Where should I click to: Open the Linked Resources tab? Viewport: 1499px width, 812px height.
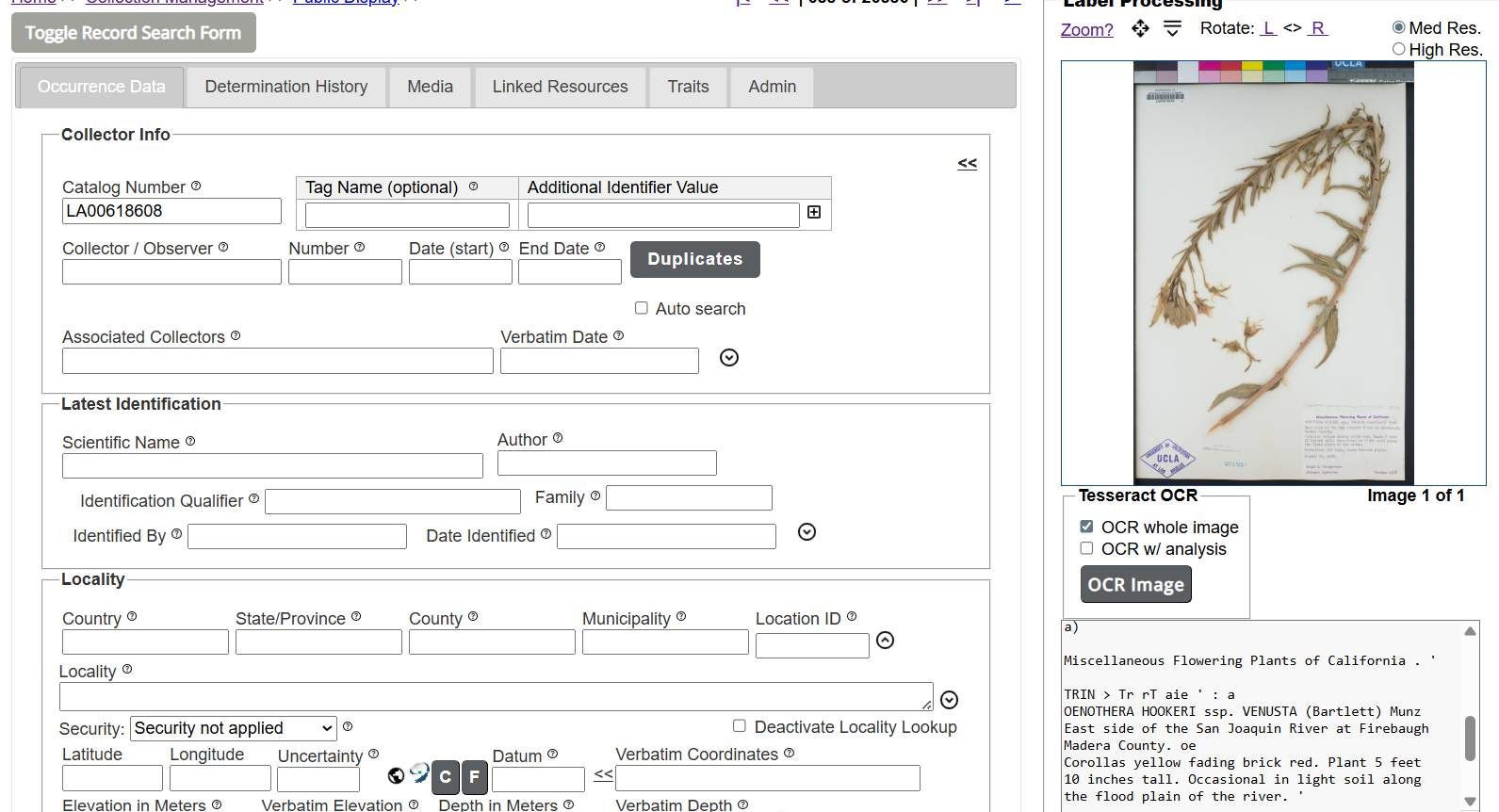tap(560, 87)
